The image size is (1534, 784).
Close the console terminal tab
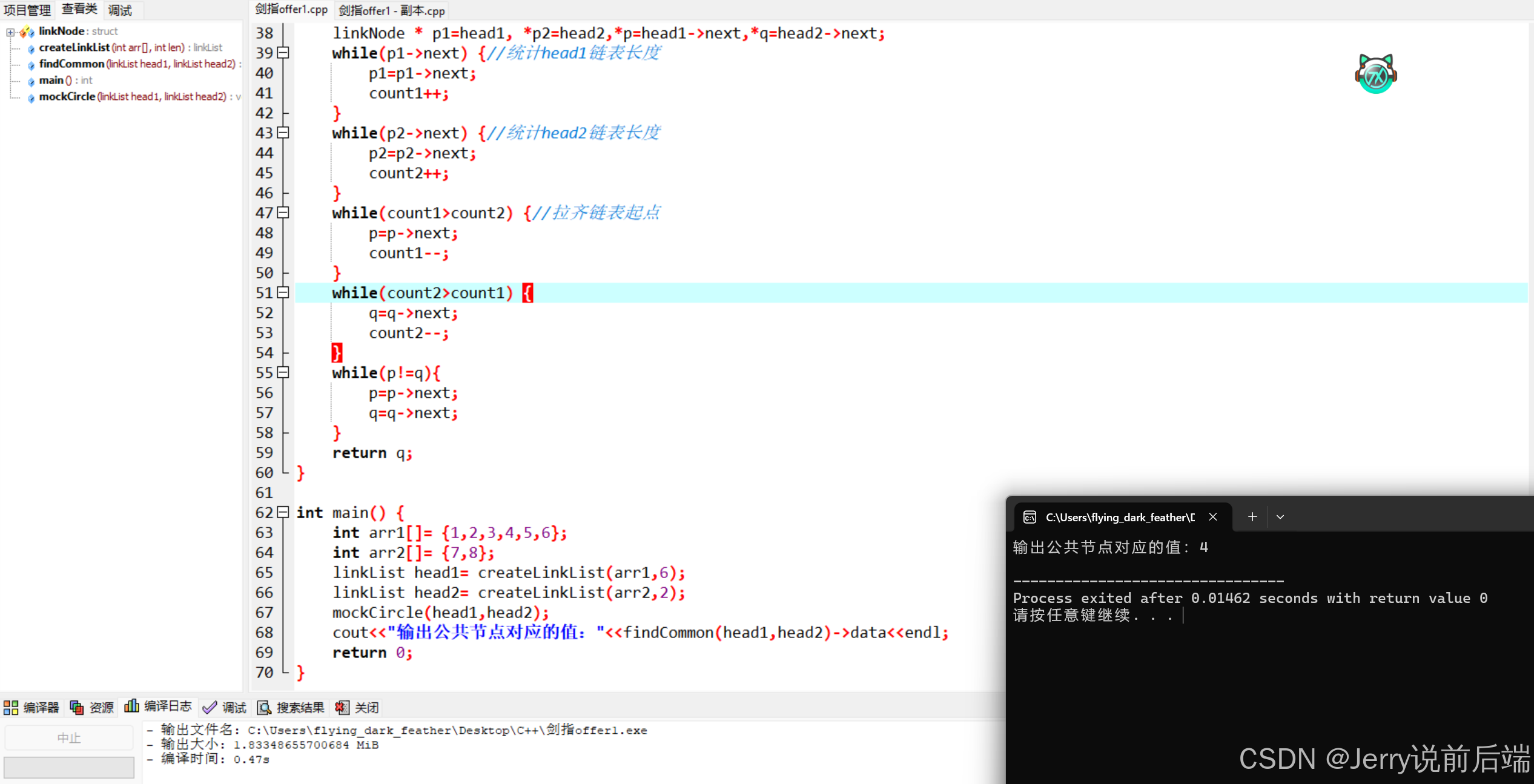tap(1213, 517)
